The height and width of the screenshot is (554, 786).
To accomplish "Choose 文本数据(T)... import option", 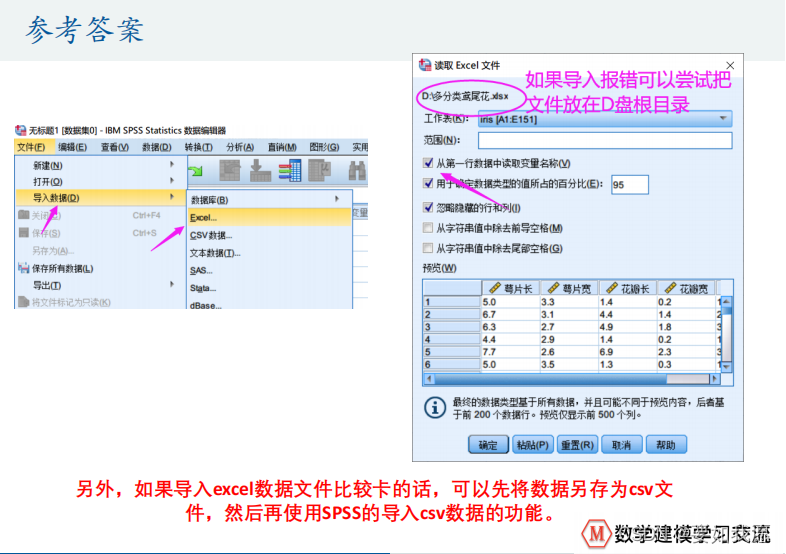I will pos(270,253).
